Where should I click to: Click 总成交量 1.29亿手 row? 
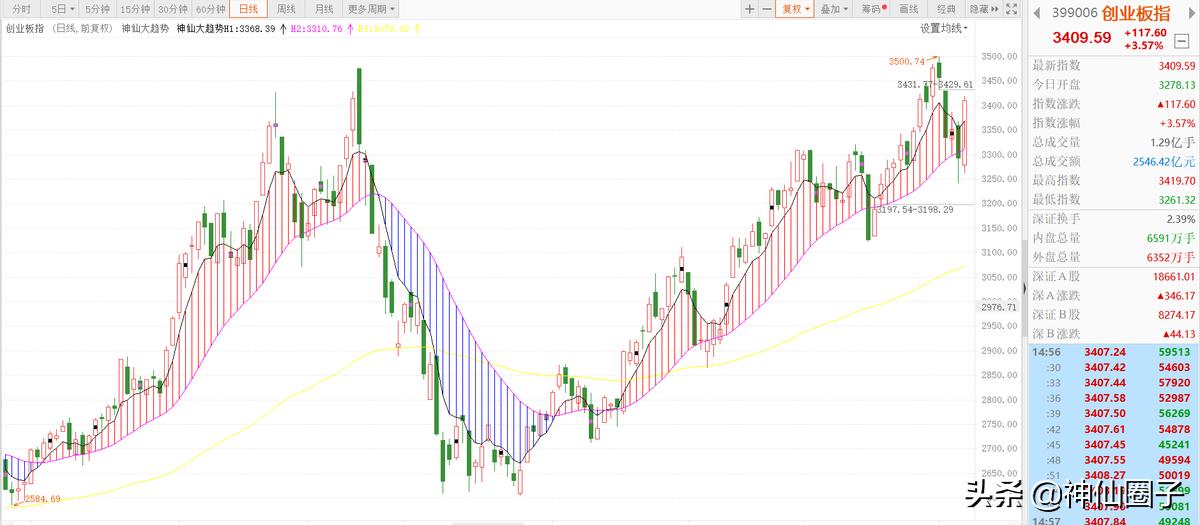pyautogui.click(x=1113, y=142)
